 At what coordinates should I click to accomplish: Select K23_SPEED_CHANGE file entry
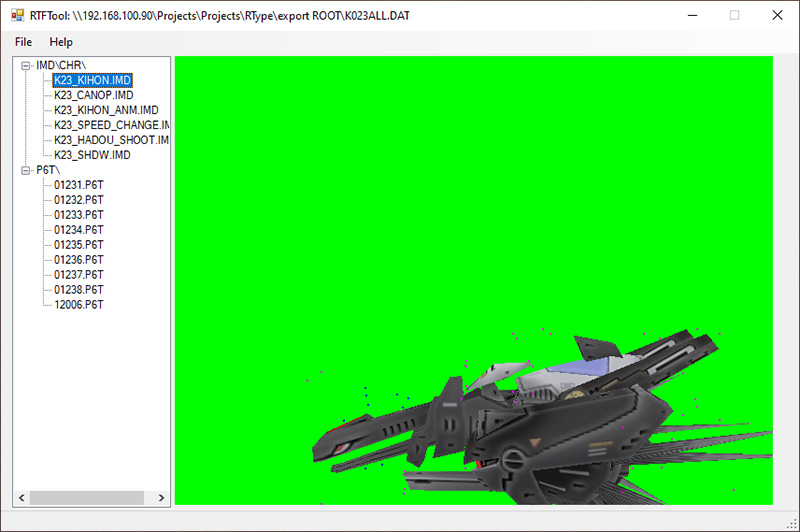click(x=112, y=125)
